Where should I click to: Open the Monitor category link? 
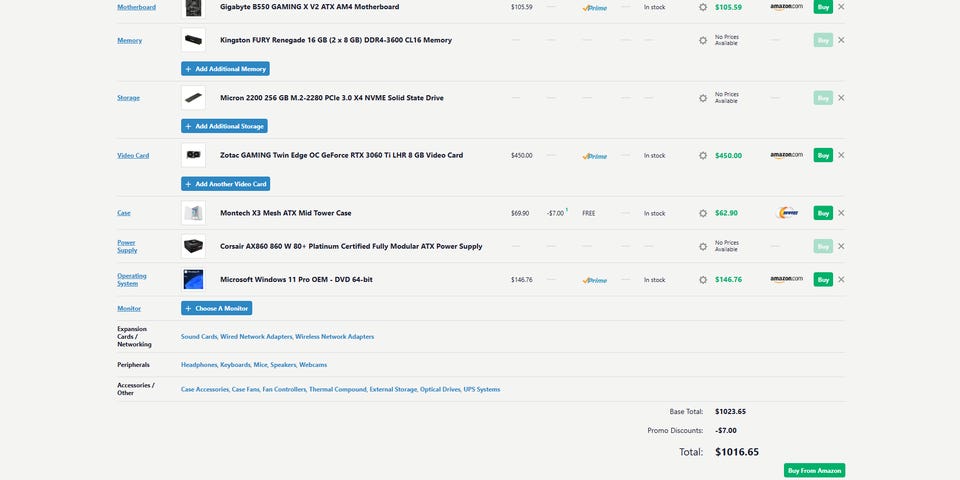(129, 309)
